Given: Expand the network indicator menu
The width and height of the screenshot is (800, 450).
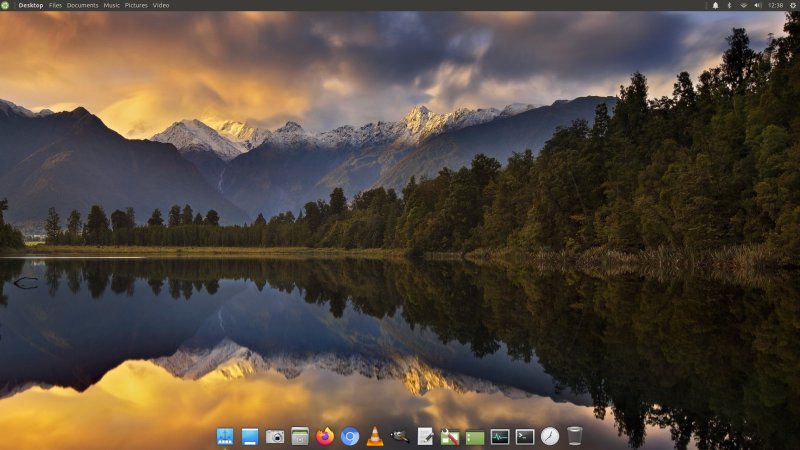Looking at the screenshot, I should click(743, 5).
